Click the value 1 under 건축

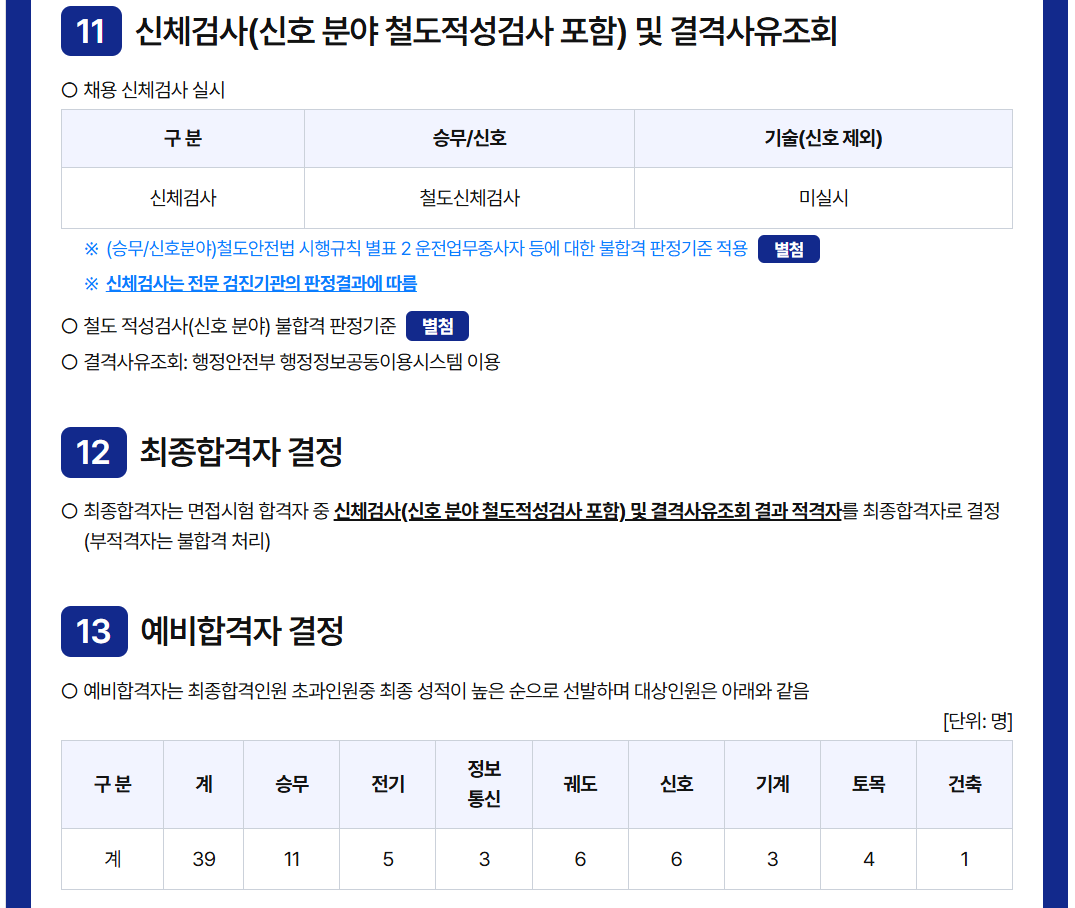[x=965, y=859]
